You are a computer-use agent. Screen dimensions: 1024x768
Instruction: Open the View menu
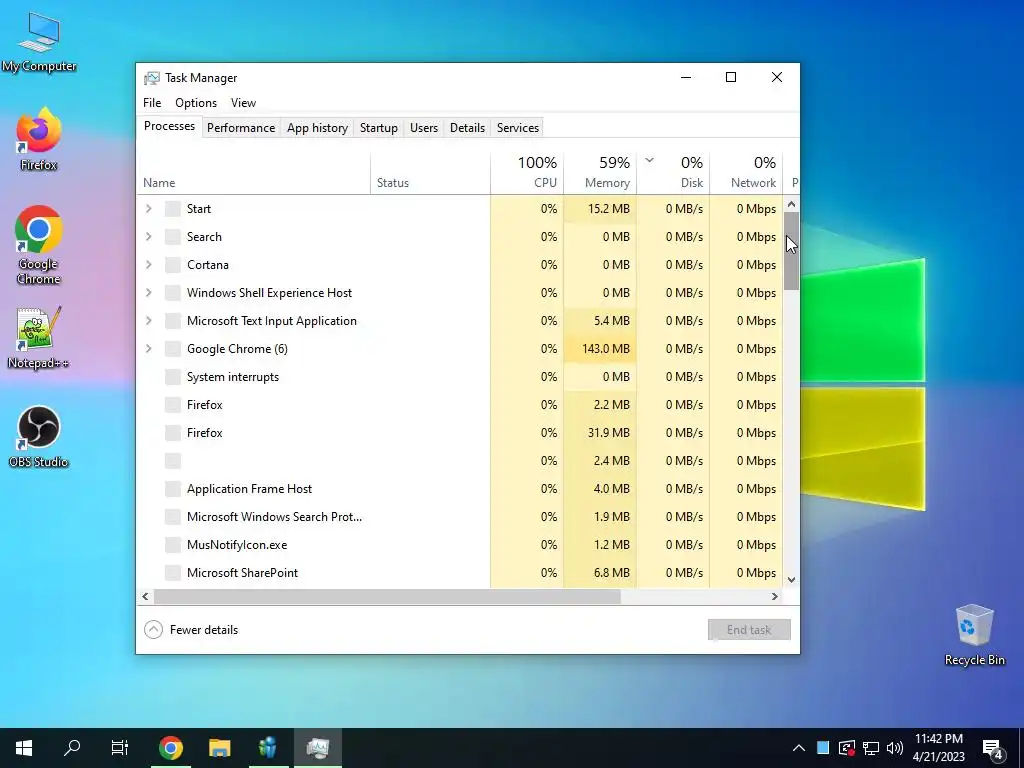pos(243,103)
